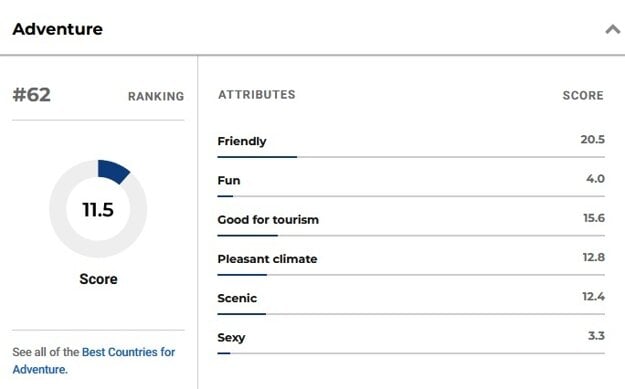Viewport: 625px width, 389px height.
Task: Click the Pleasant climate progress bar
Action: coord(411,275)
